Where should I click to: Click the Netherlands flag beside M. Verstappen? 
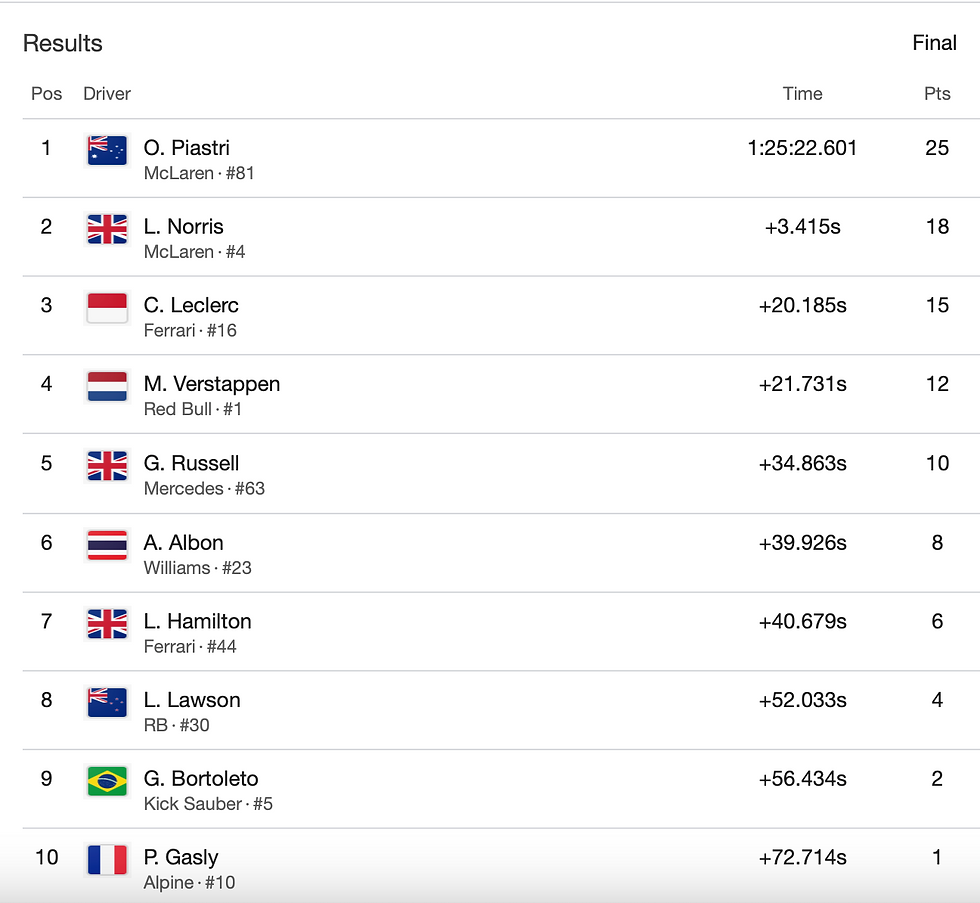click(107, 387)
